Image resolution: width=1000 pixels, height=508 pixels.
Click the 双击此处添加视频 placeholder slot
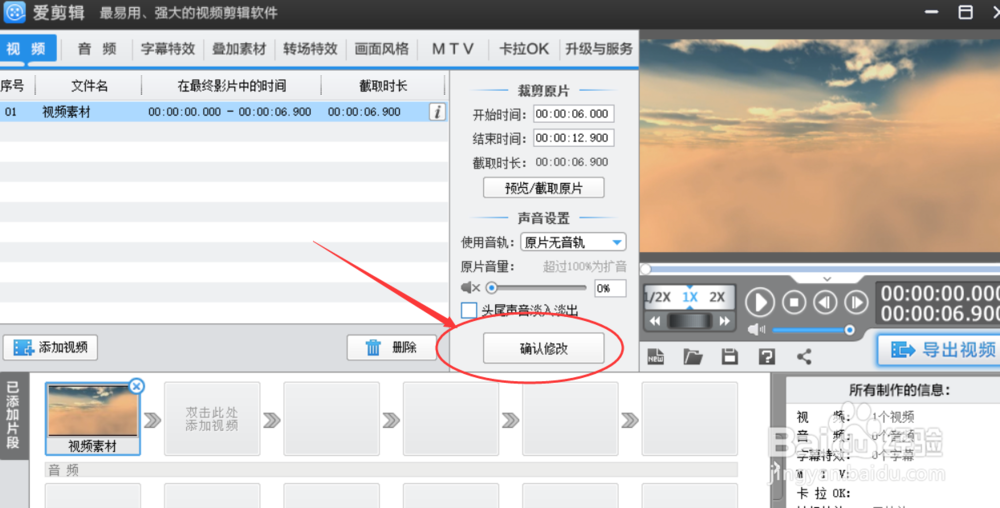(212, 418)
